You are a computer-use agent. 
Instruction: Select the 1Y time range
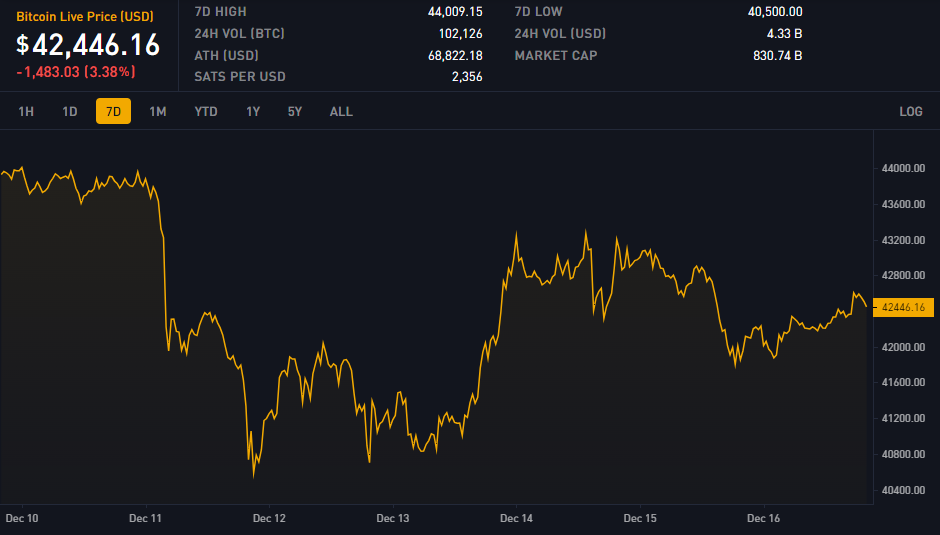(253, 111)
